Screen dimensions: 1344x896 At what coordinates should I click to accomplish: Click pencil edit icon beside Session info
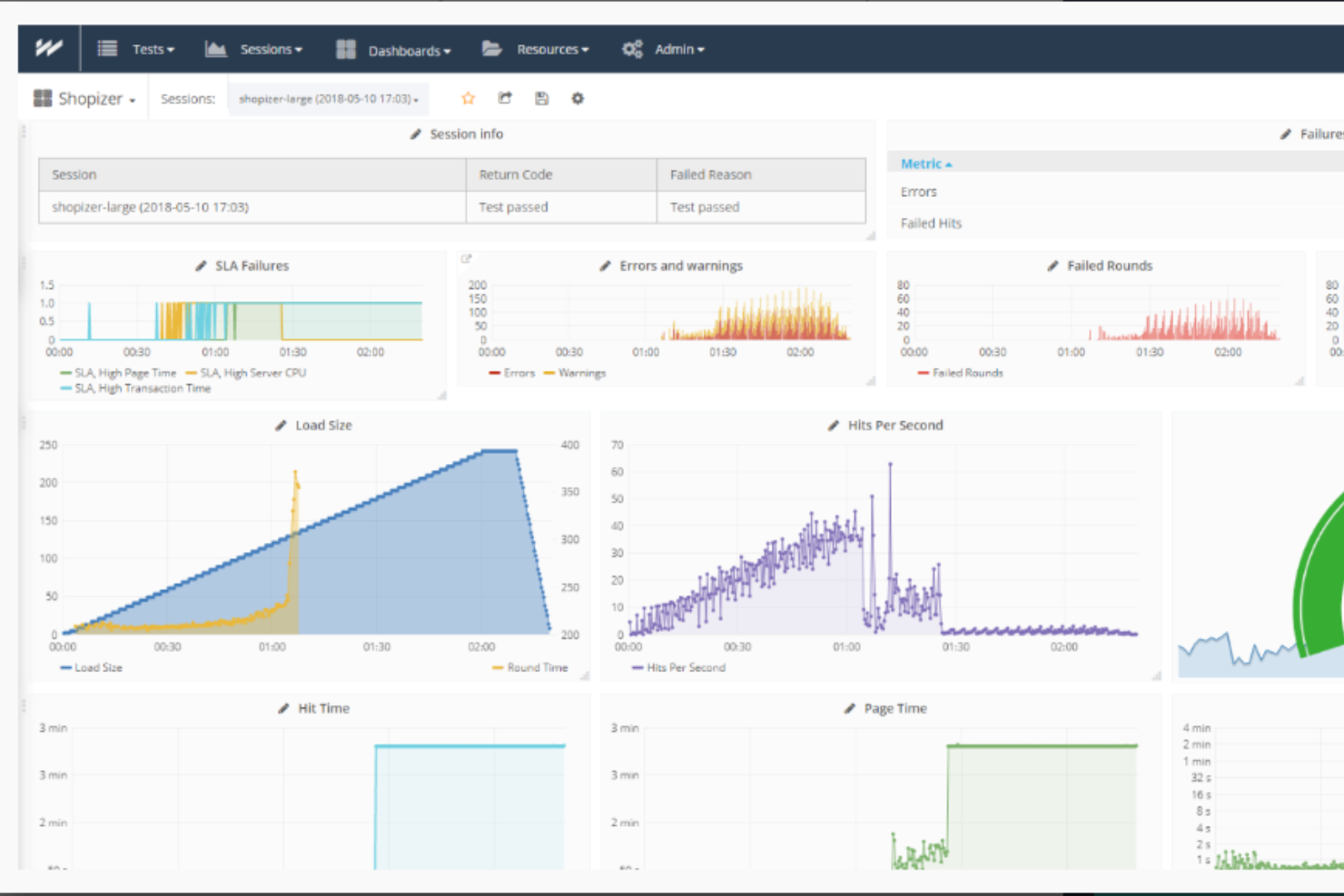(x=416, y=134)
